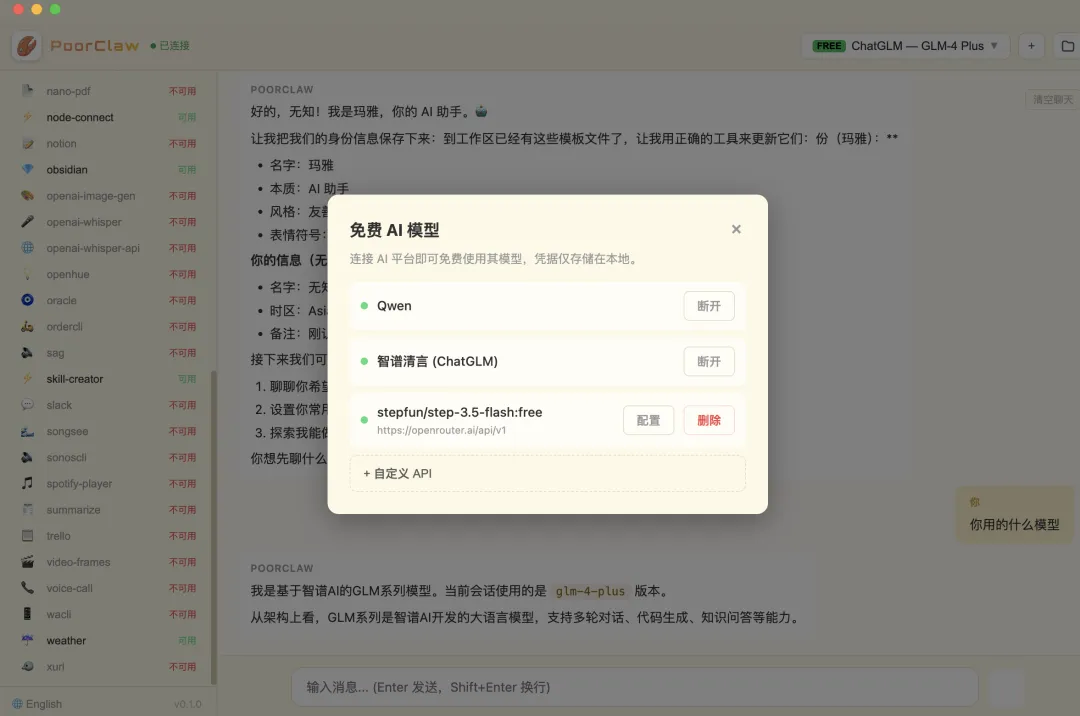
Task: Click the skill-creator lightning icon
Action: [x=28, y=379]
